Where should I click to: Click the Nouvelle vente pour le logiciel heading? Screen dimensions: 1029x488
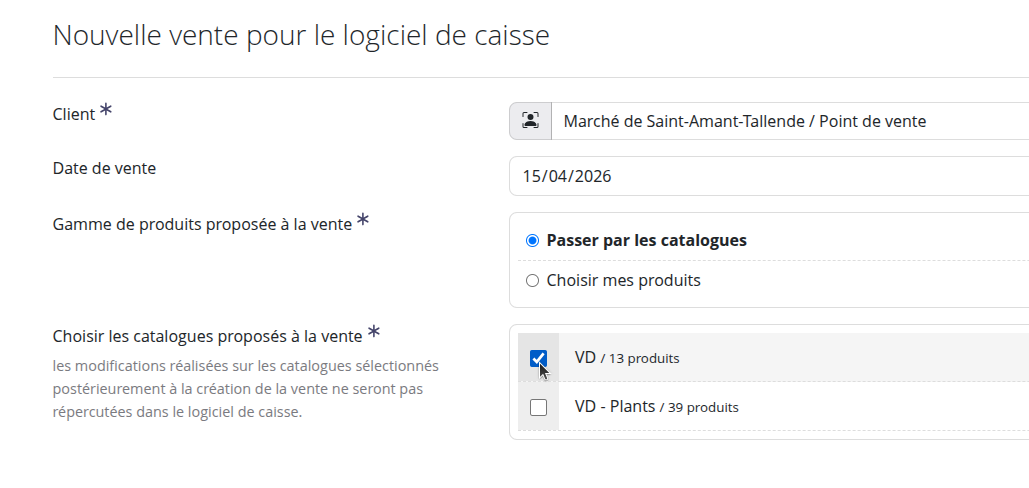[x=301, y=36]
